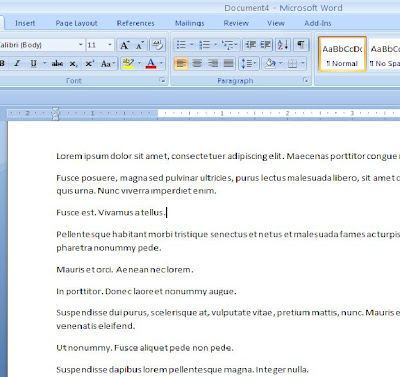Open the highlight color dropdown arrow
400x377 pixels.
click(x=139, y=63)
